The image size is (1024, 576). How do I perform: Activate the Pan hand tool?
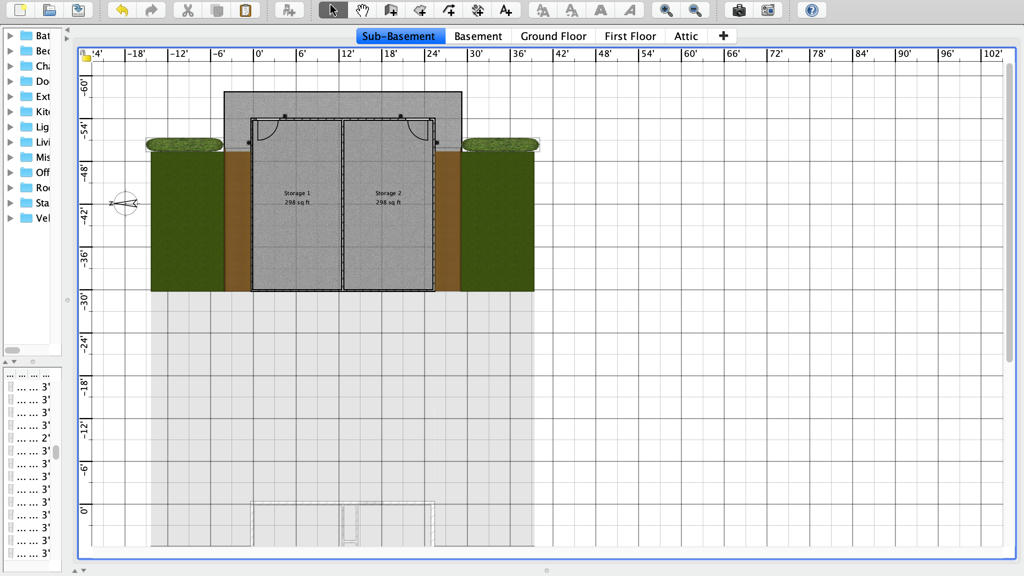362,10
